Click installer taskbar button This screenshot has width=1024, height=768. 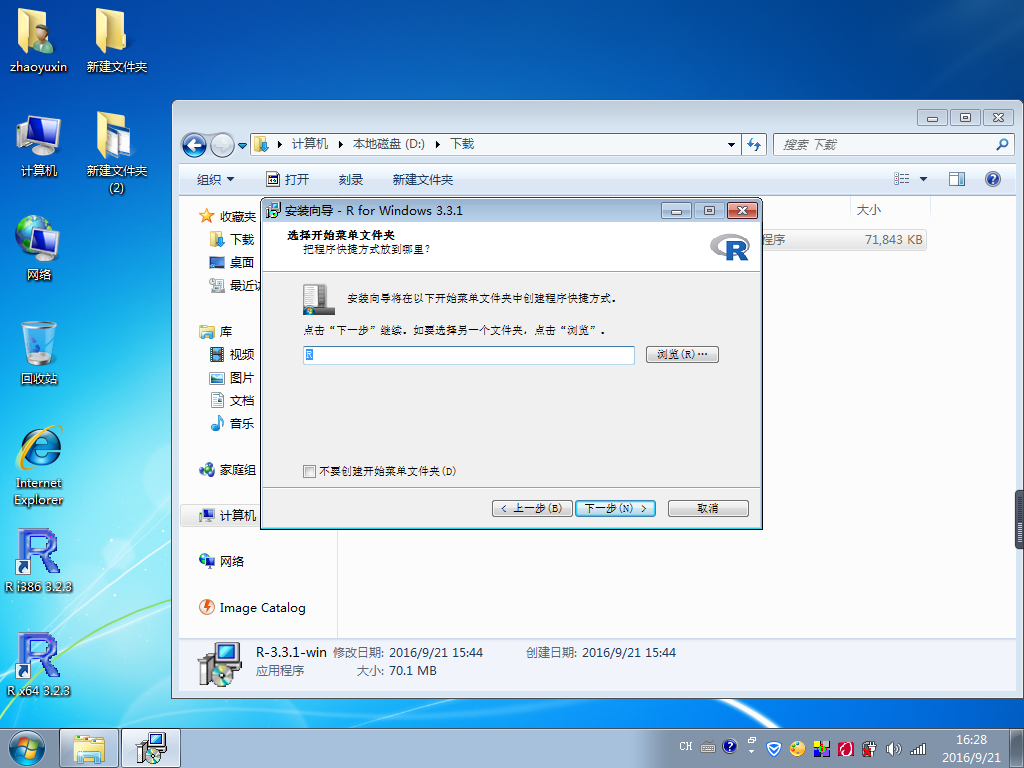click(x=151, y=748)
